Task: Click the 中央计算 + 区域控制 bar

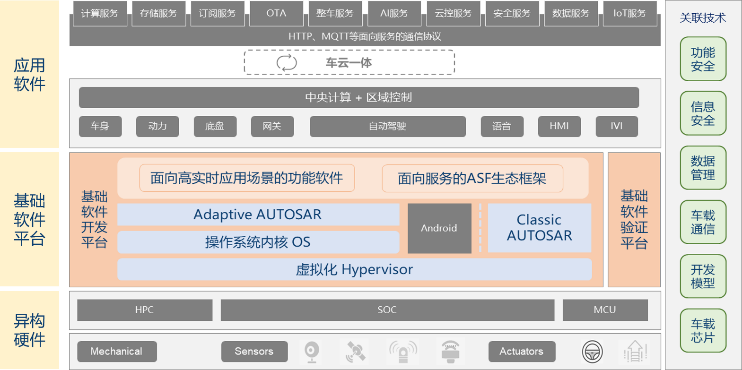Action: [x=359, y=97]
